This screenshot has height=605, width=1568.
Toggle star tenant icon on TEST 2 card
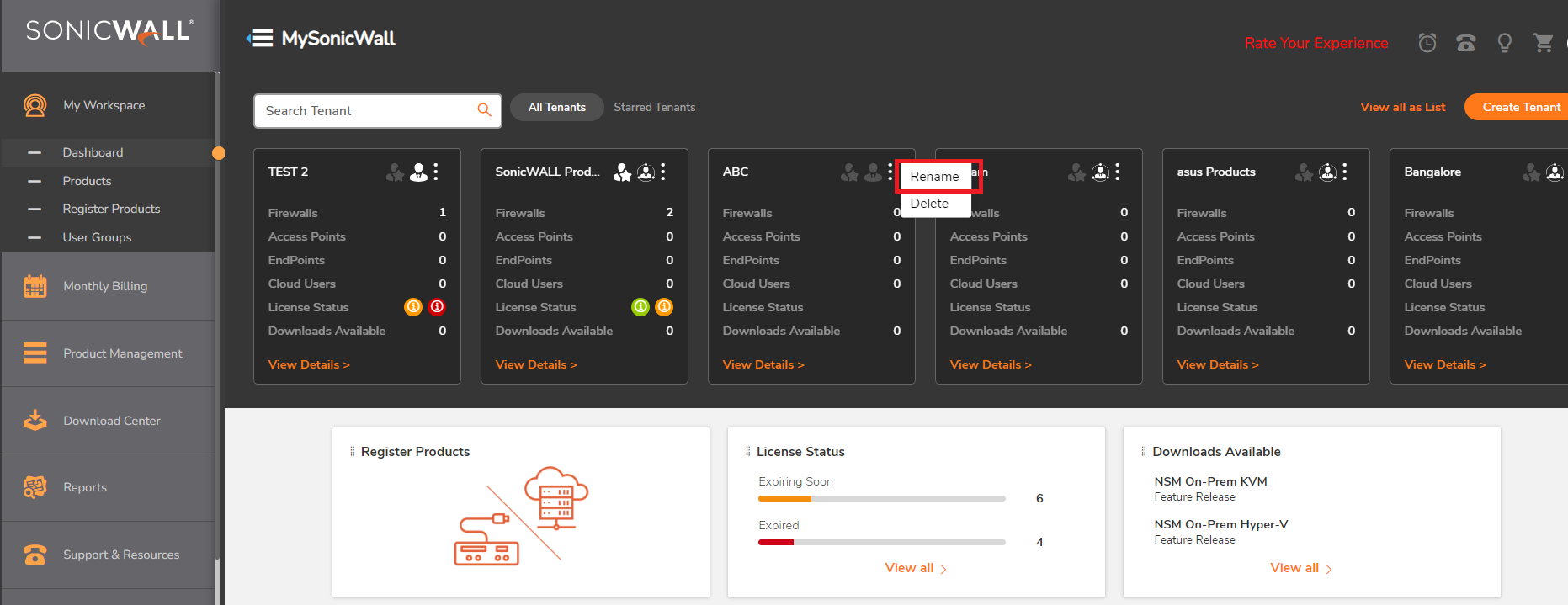tap(395, 172)
